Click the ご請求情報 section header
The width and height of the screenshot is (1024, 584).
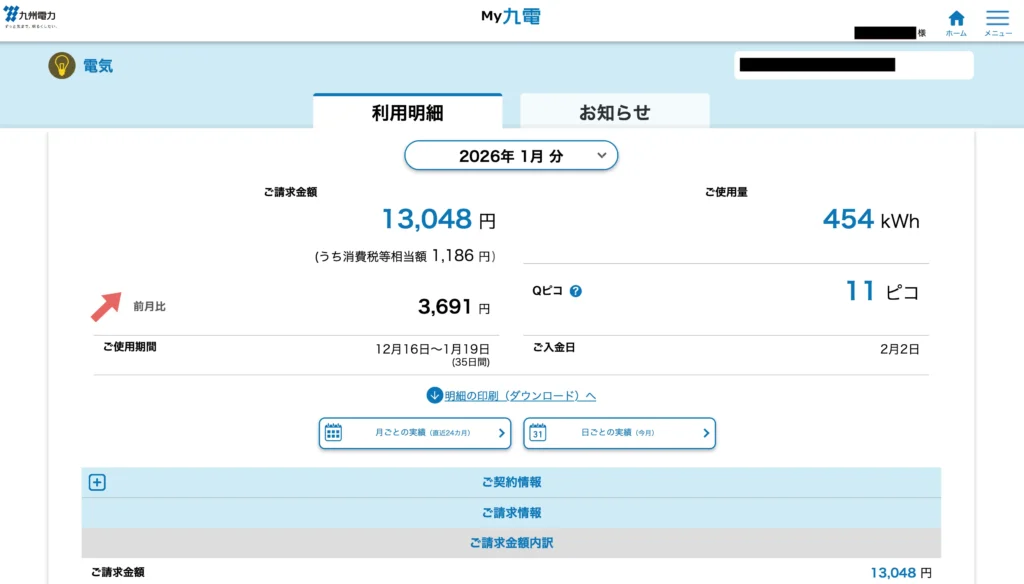511,513
